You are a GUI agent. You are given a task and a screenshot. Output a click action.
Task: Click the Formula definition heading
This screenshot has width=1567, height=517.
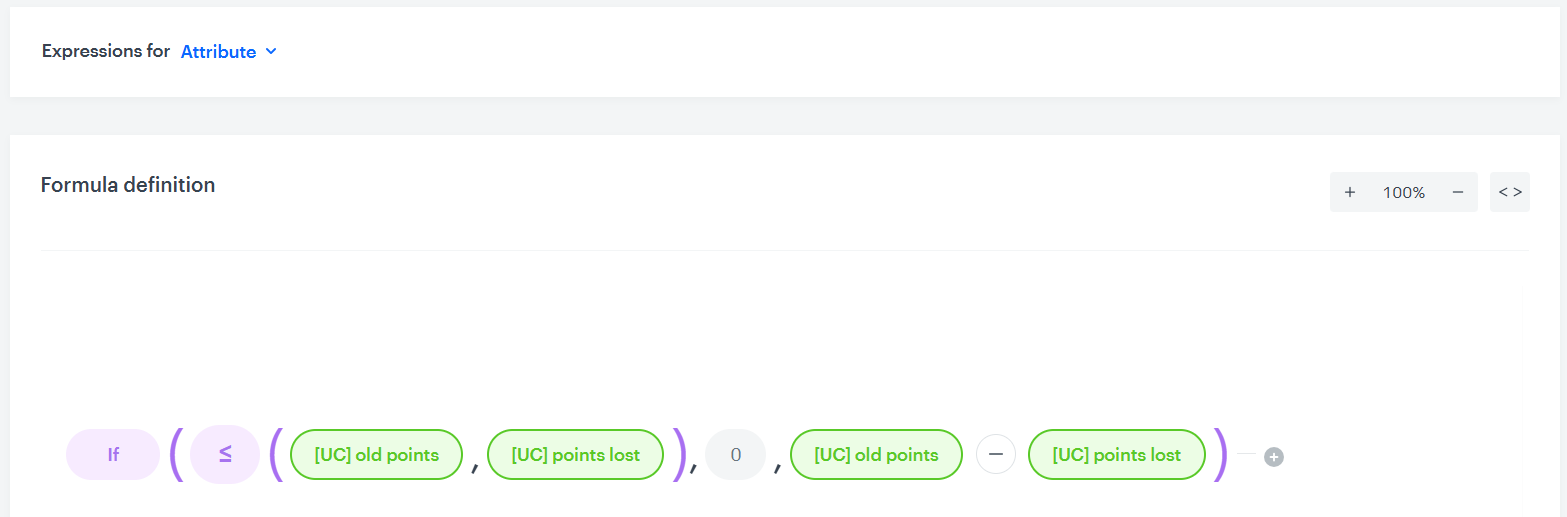(128, 185)
